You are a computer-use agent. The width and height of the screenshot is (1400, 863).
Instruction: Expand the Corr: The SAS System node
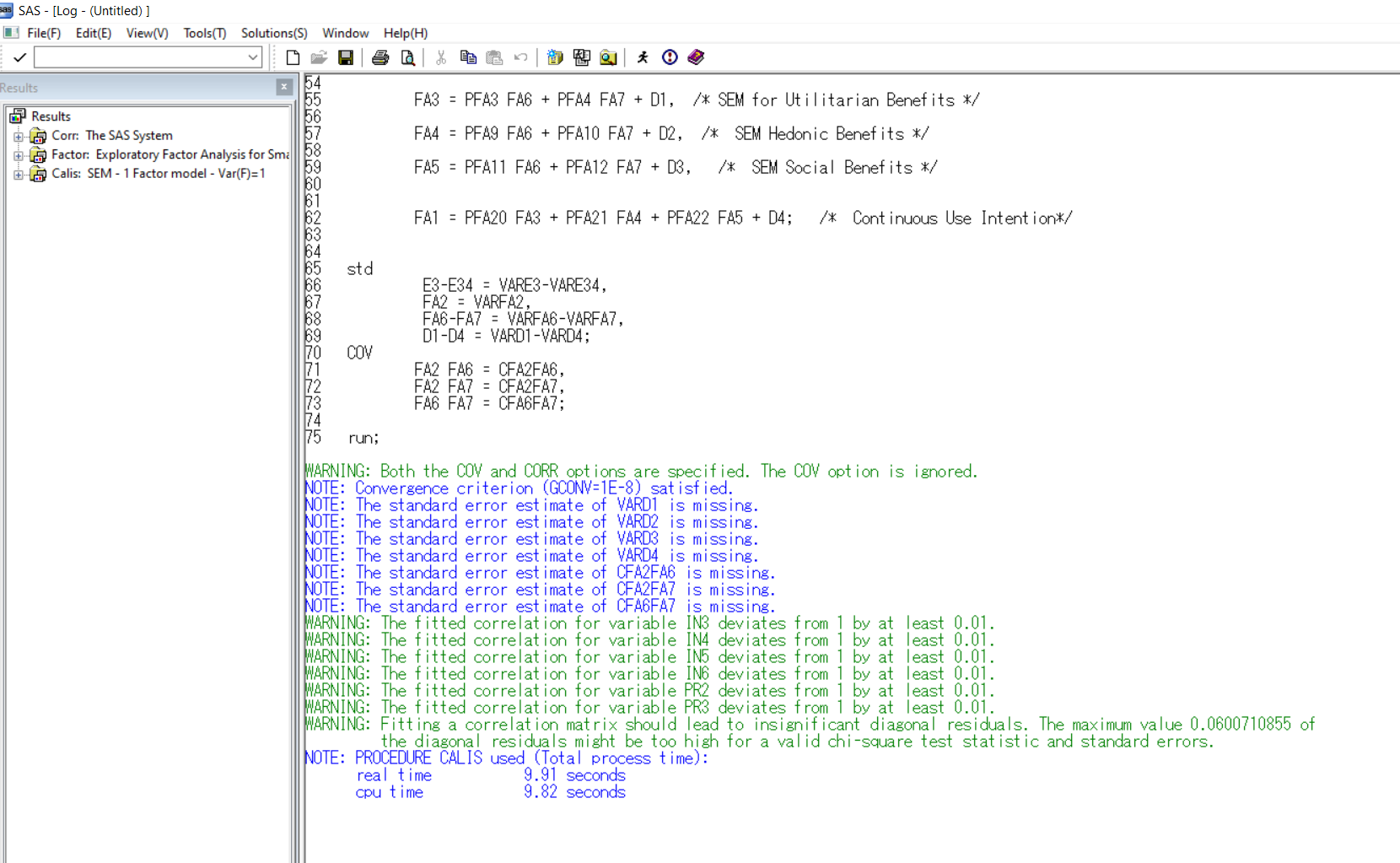click(18, 136)
